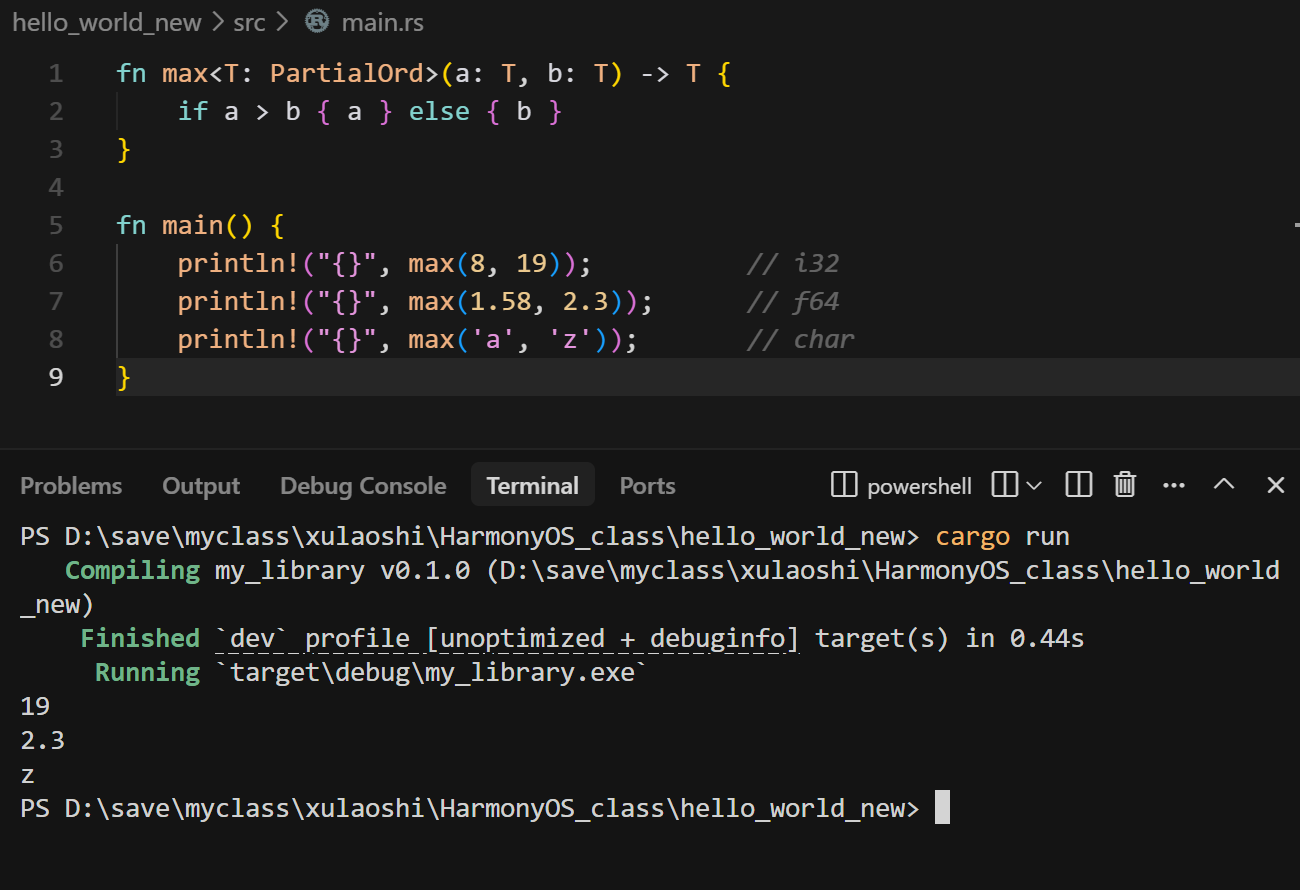Click line number 4 in the gutter
1300x890 pixels.
(55, 187)
